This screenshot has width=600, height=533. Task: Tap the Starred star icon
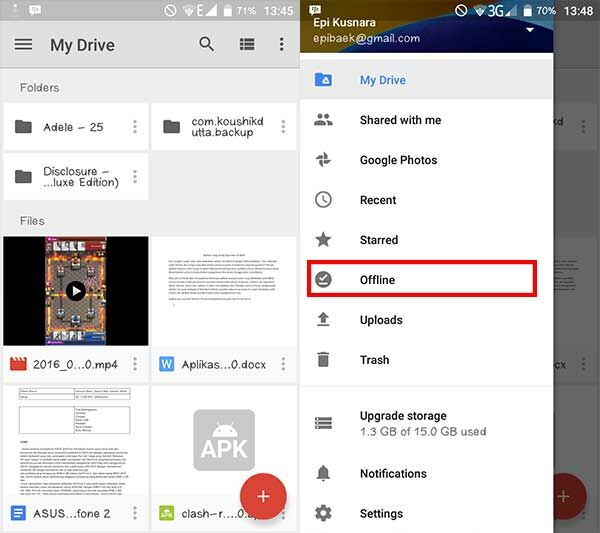pos(323,240)
